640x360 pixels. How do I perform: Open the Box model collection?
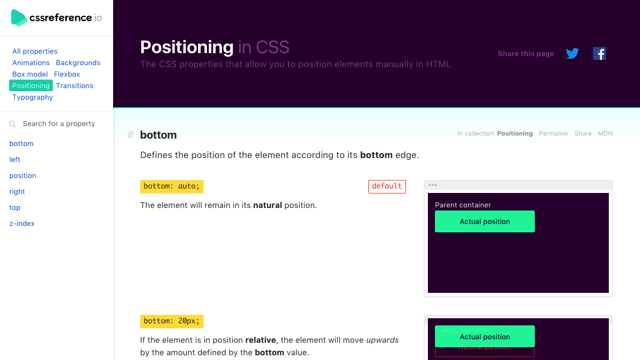point(30,74)
